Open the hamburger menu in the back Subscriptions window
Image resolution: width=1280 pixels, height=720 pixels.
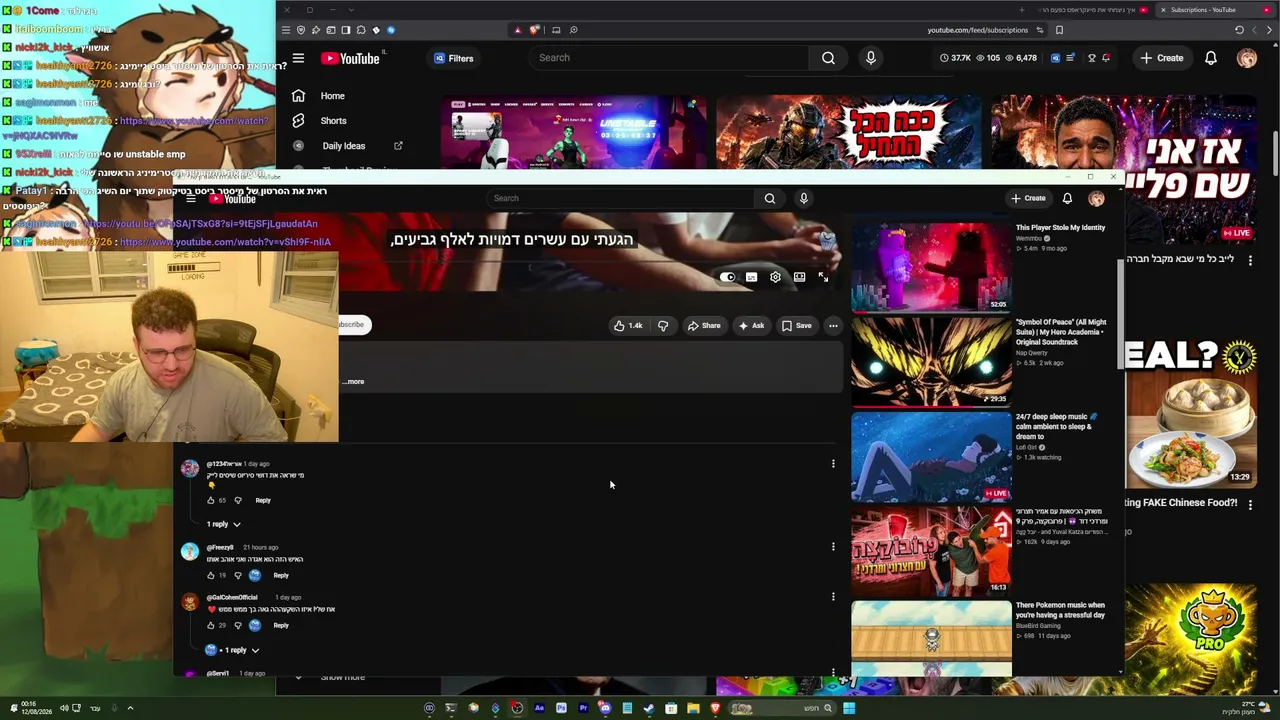point(298,58)
